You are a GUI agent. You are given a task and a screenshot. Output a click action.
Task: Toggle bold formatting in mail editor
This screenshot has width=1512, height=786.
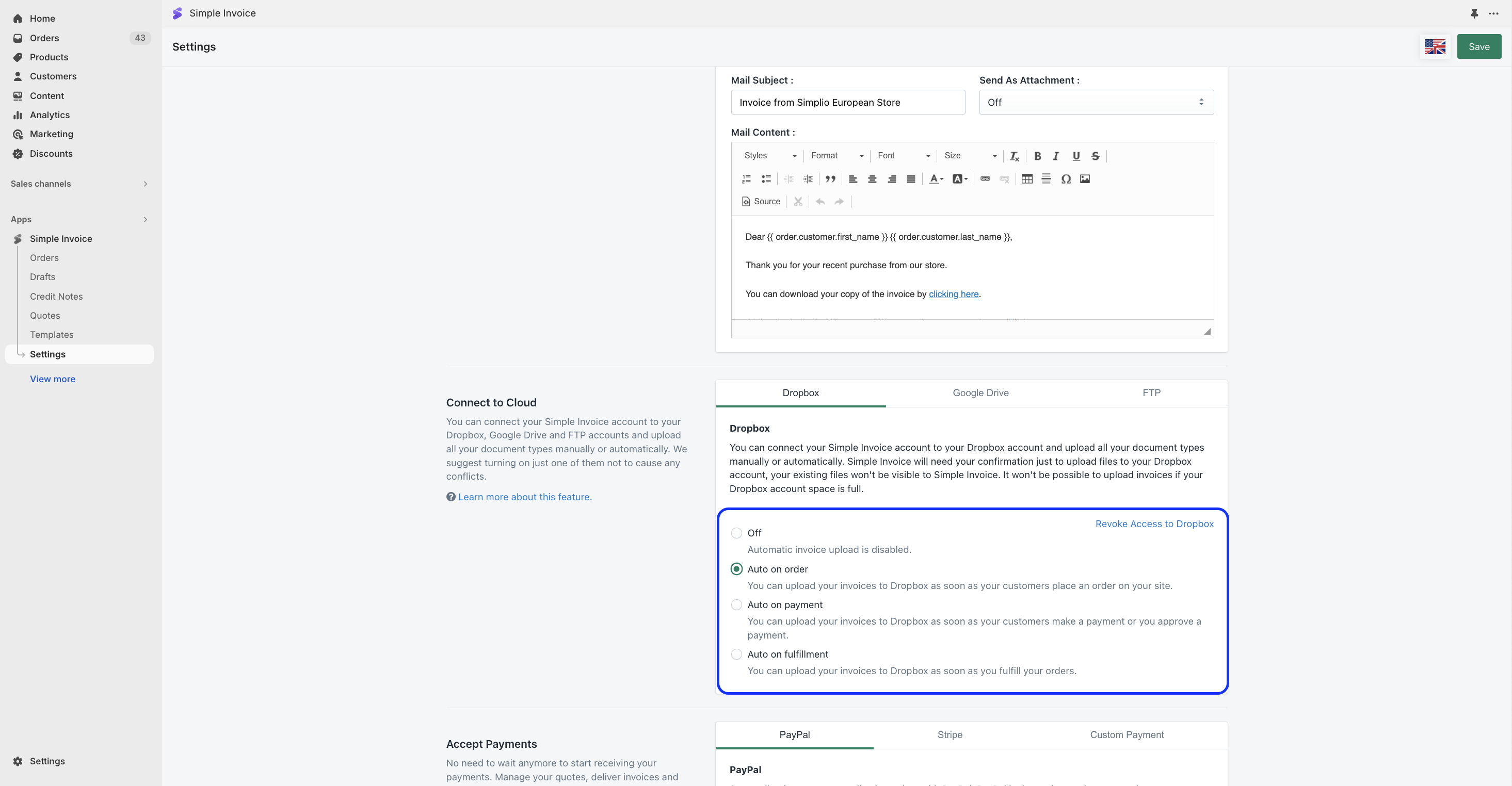(x=1037, y=156)
